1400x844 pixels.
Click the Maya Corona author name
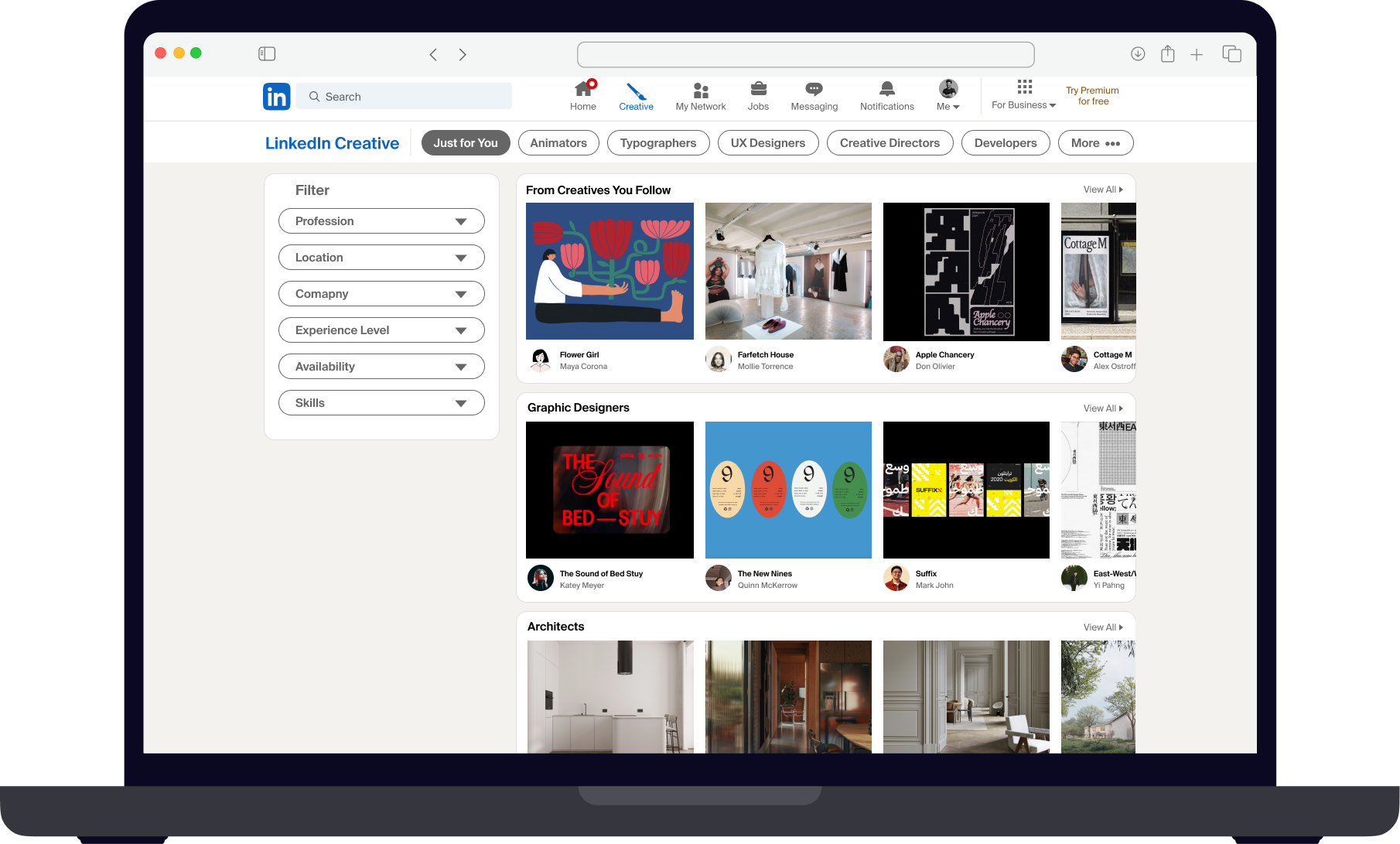583,367
